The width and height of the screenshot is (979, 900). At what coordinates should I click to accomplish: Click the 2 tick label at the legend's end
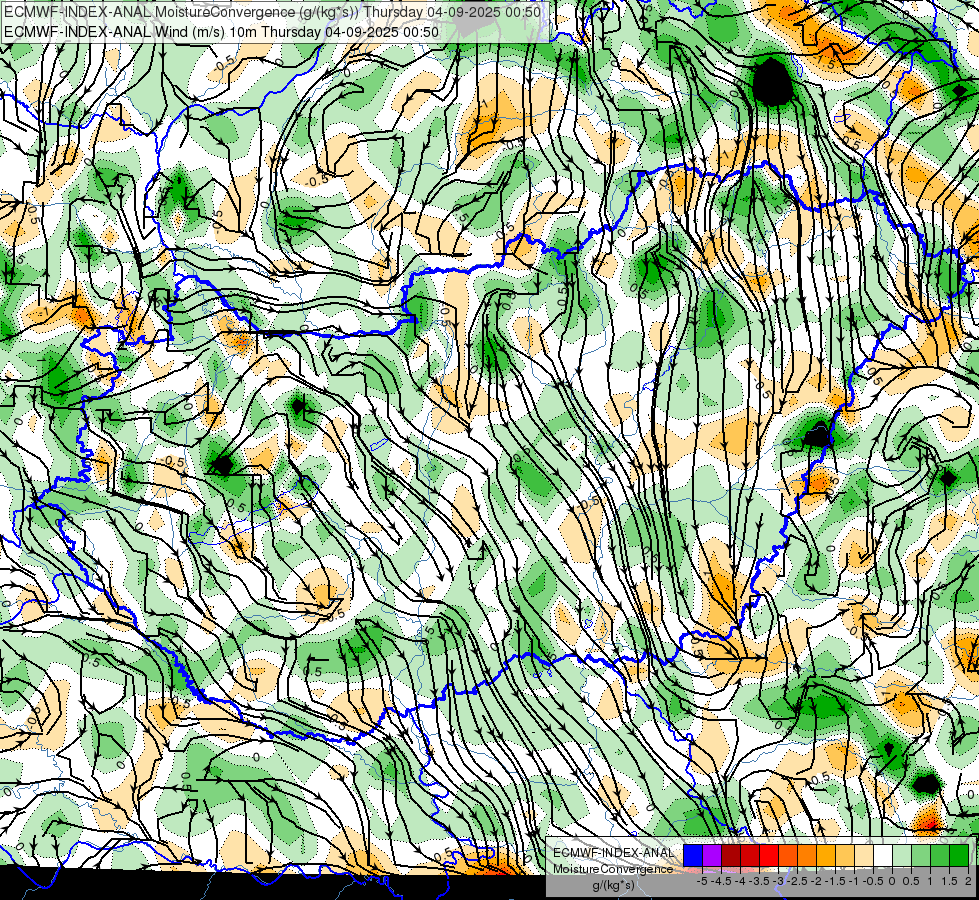pyautogui.click(x=968, y=881)
